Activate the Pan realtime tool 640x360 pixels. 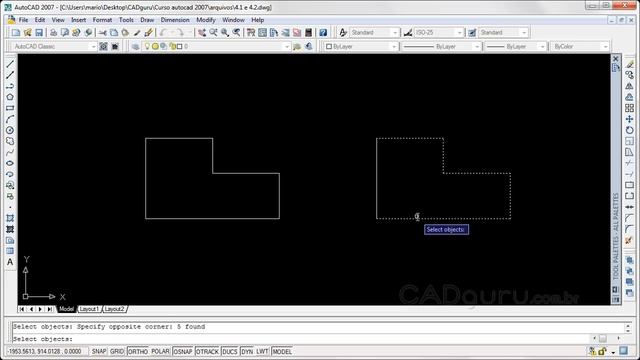coord(202,33)
